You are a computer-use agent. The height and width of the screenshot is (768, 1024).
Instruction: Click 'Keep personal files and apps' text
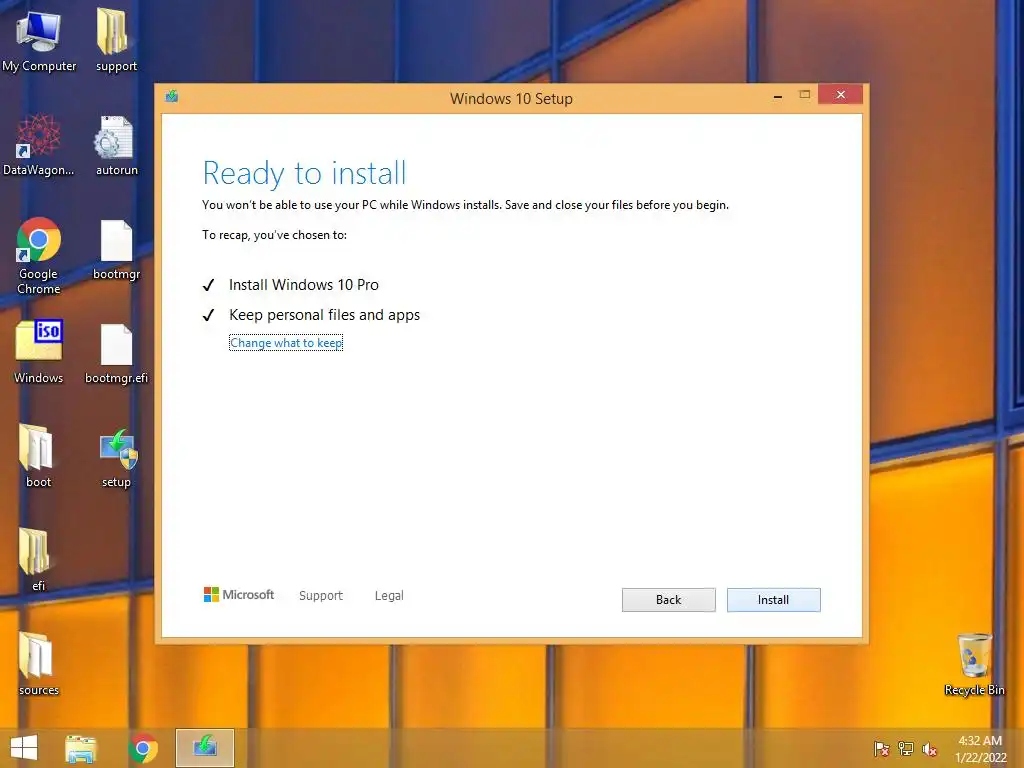(325, 315)
